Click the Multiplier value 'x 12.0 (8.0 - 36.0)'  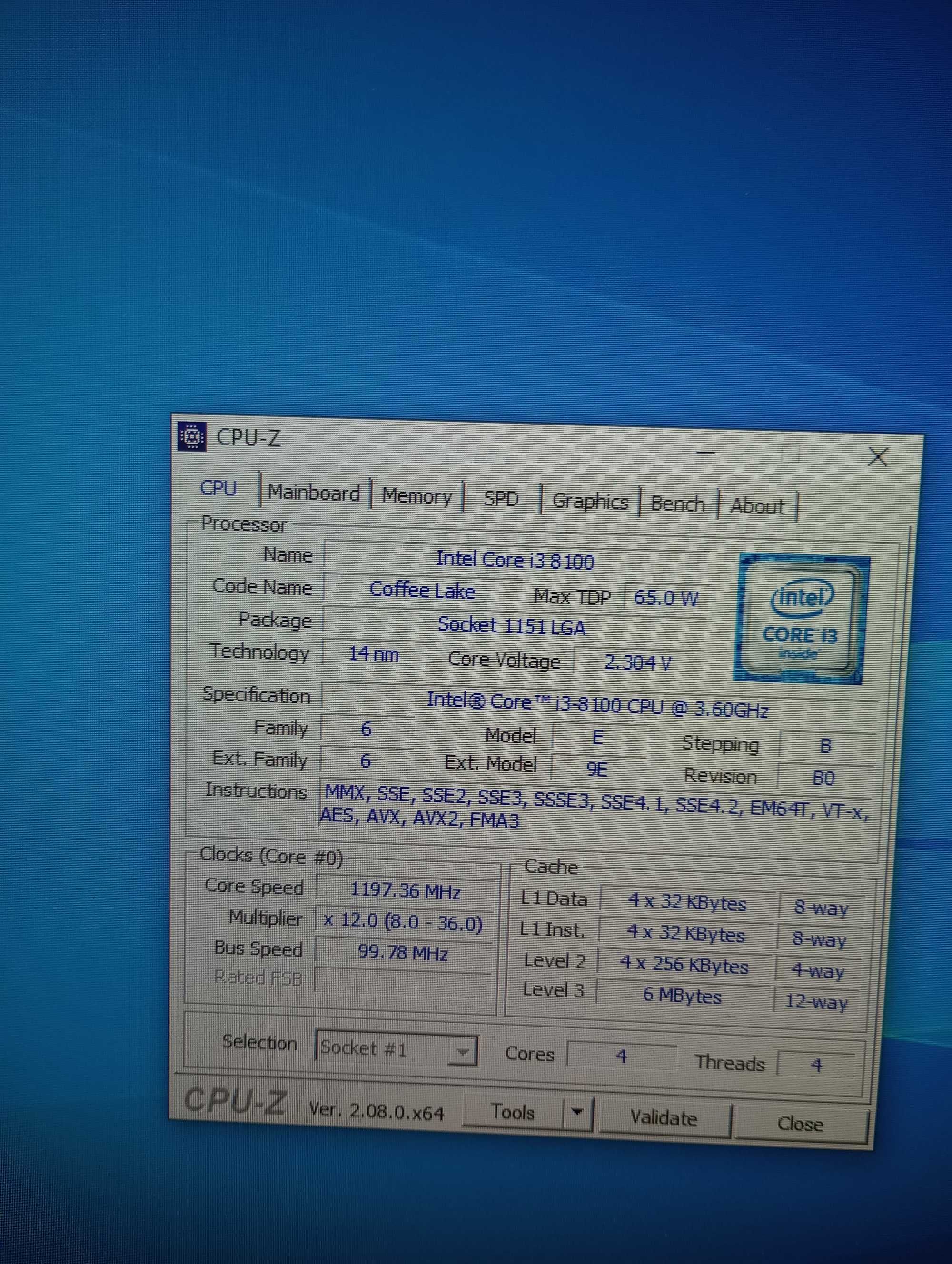pos(404,923)
